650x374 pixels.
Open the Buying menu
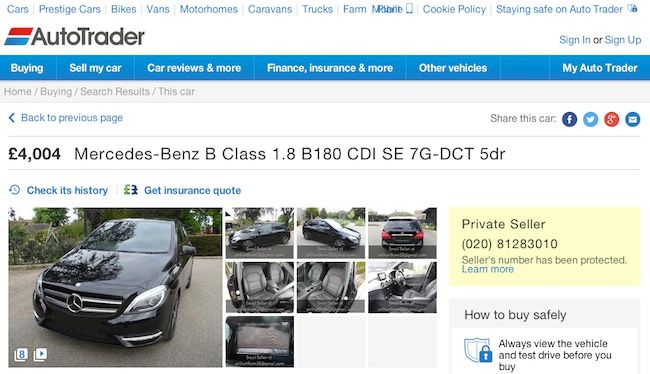click(x=27, y=68)
